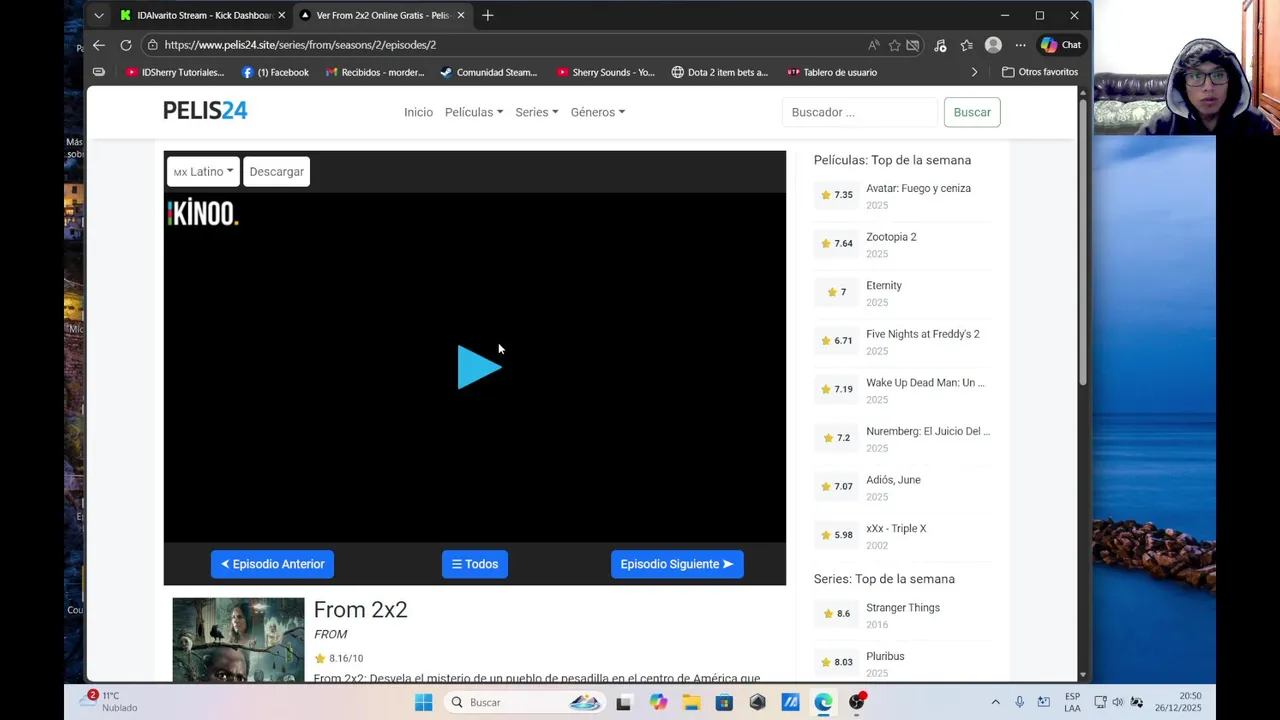Open the Dota 2 item bets bookmark
The height and width of the screenshot is (720, 1280).
coord(720,72)
